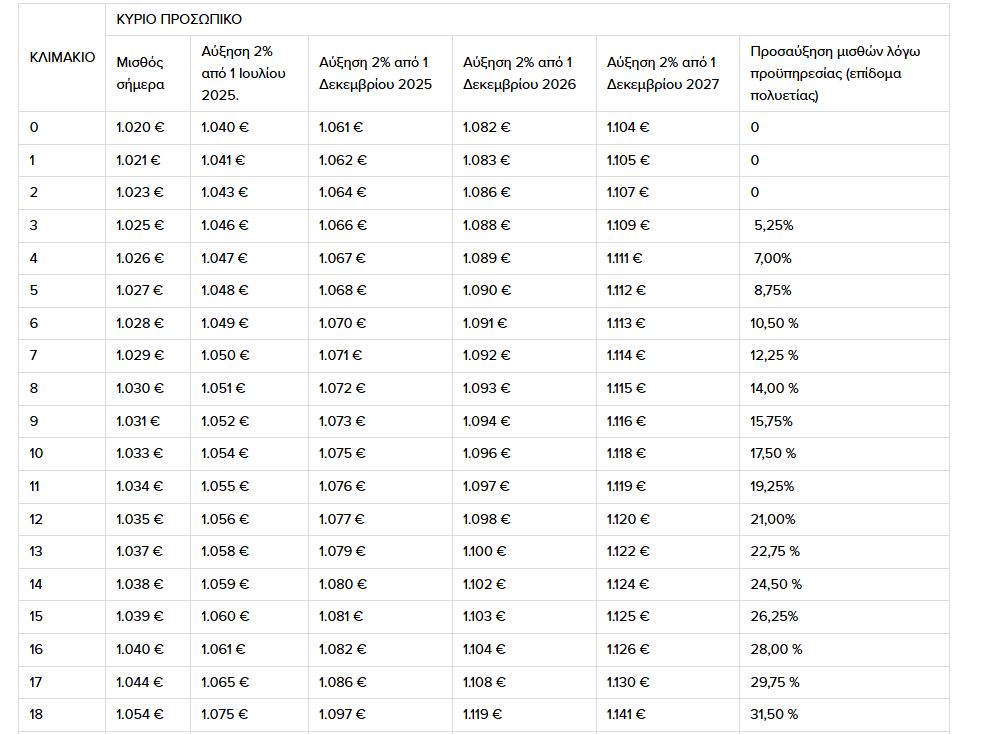1007x734 pixels.
Task: Select the 1.100 € cell in row 13
Action: coord(485,551)
